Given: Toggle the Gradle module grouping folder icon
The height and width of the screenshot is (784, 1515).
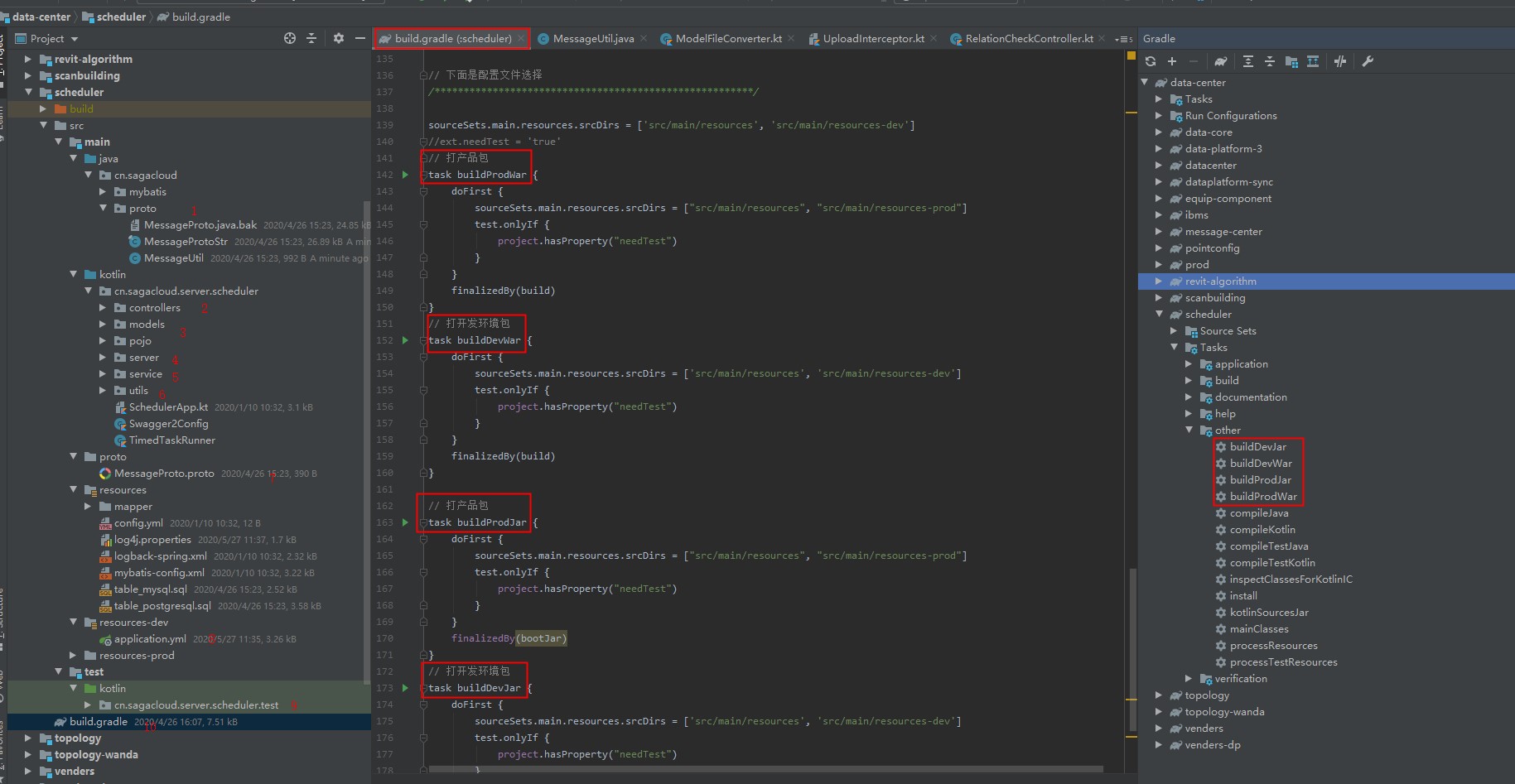Looking at the screenshot, I should [1291, 61].
